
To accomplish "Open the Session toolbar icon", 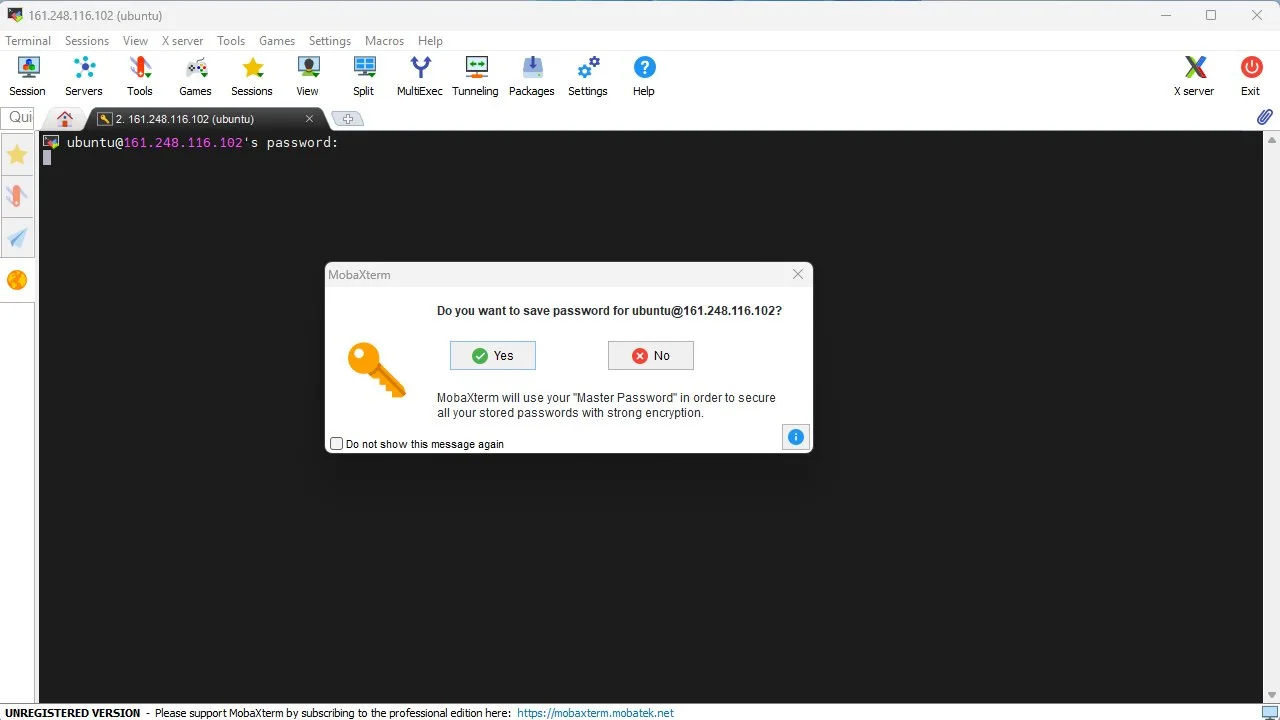I will point(28,76).
